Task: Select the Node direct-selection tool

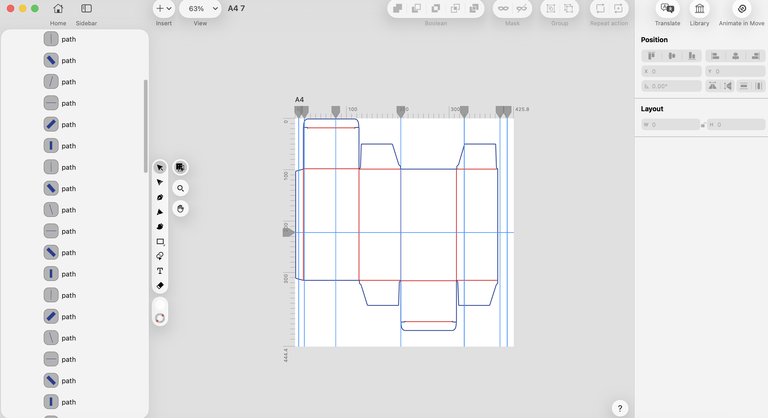Action: [160, 182]
